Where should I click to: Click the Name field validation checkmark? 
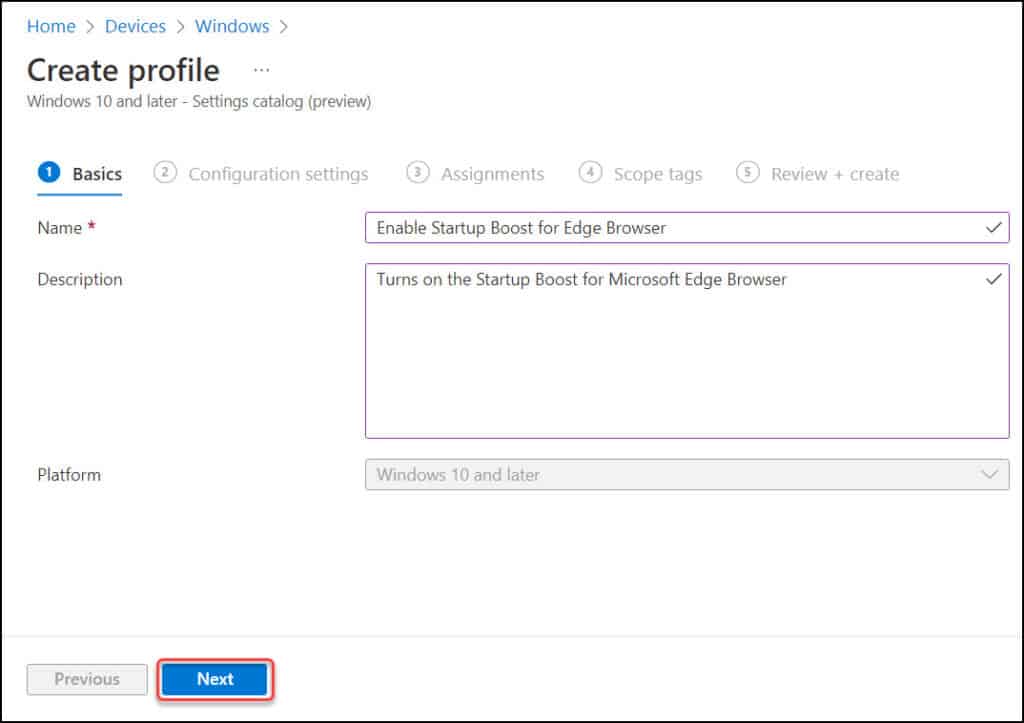coord(993,227)
